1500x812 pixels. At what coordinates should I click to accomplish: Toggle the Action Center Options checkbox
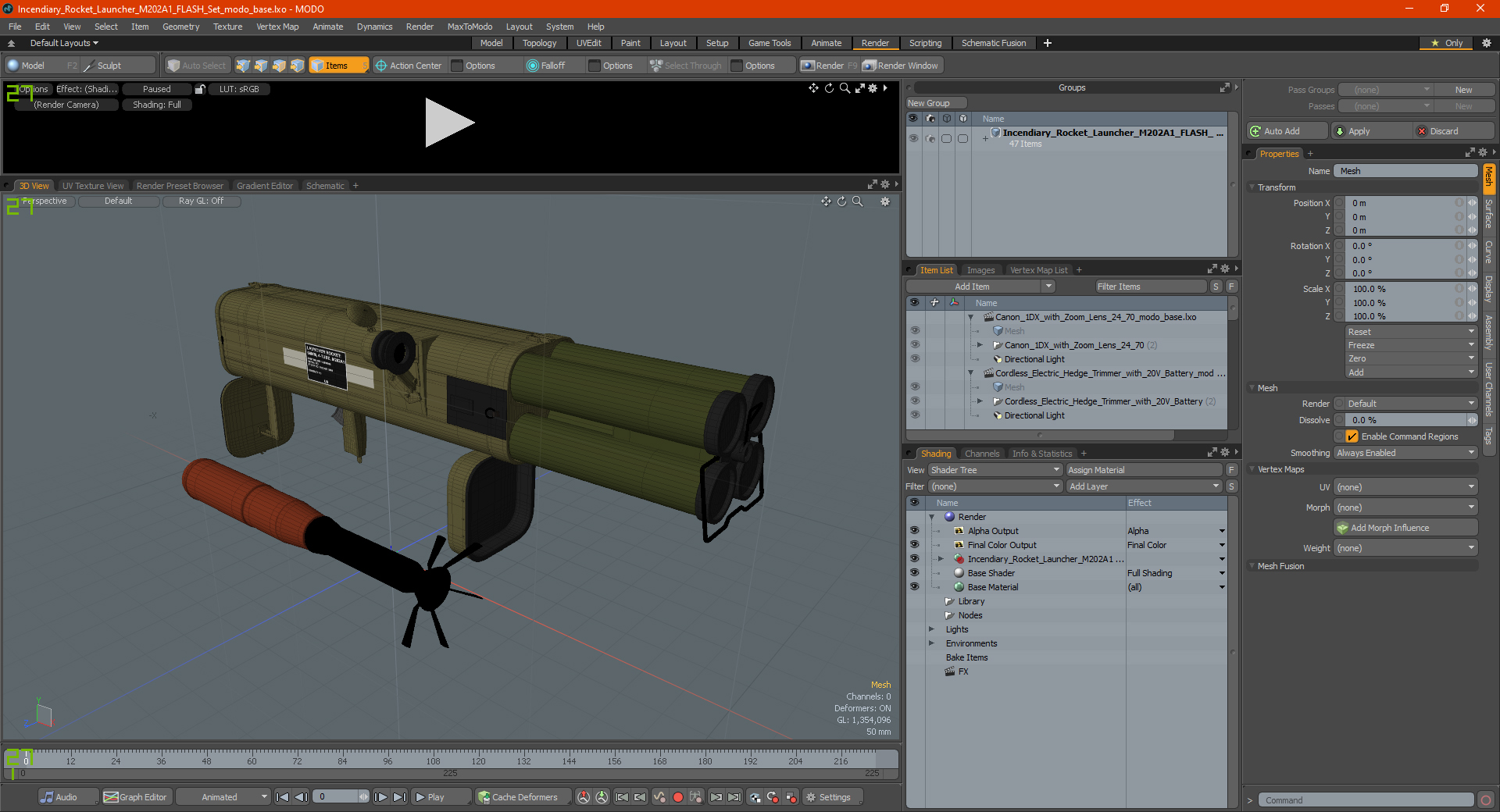(458, 66)
